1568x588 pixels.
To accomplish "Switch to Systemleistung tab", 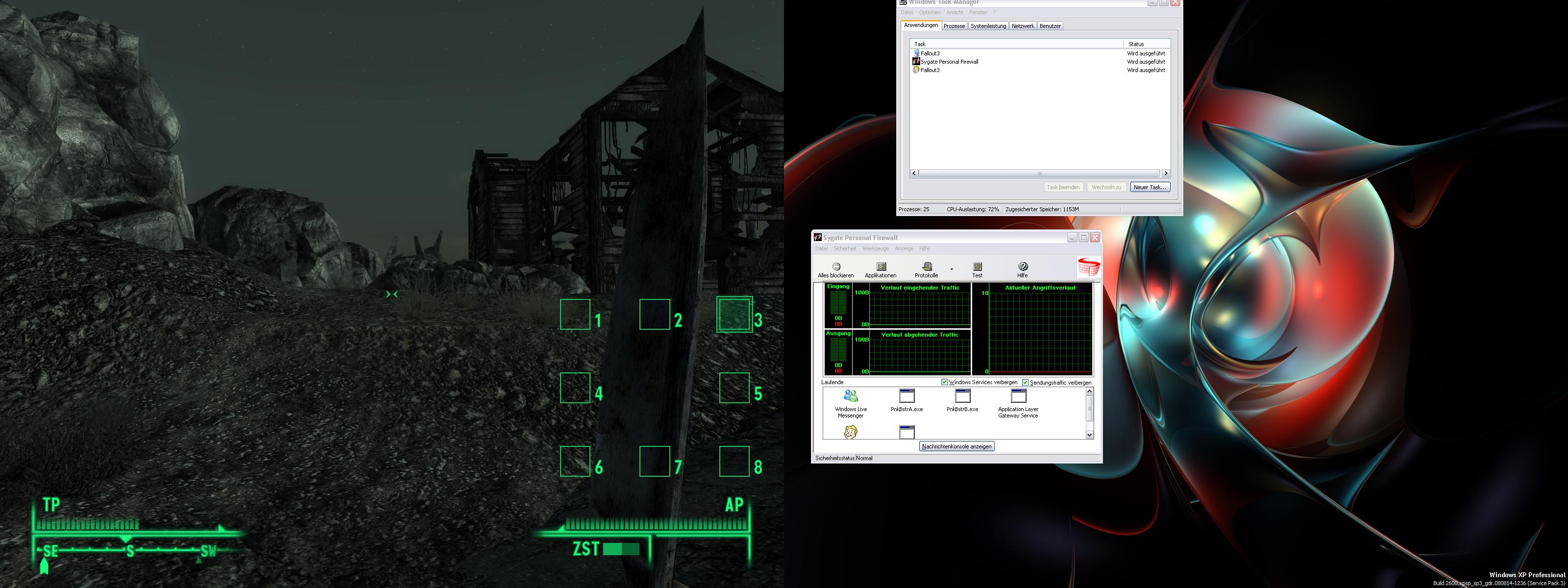I will point(988,25).
